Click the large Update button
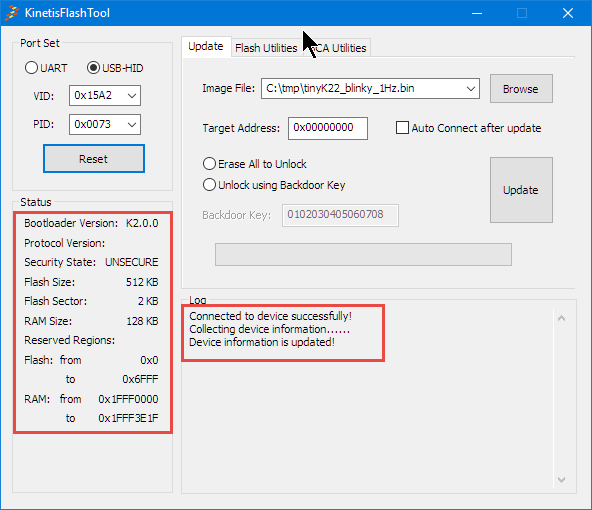The height and width of the screenshot is (510, 592). pos(521,190)
